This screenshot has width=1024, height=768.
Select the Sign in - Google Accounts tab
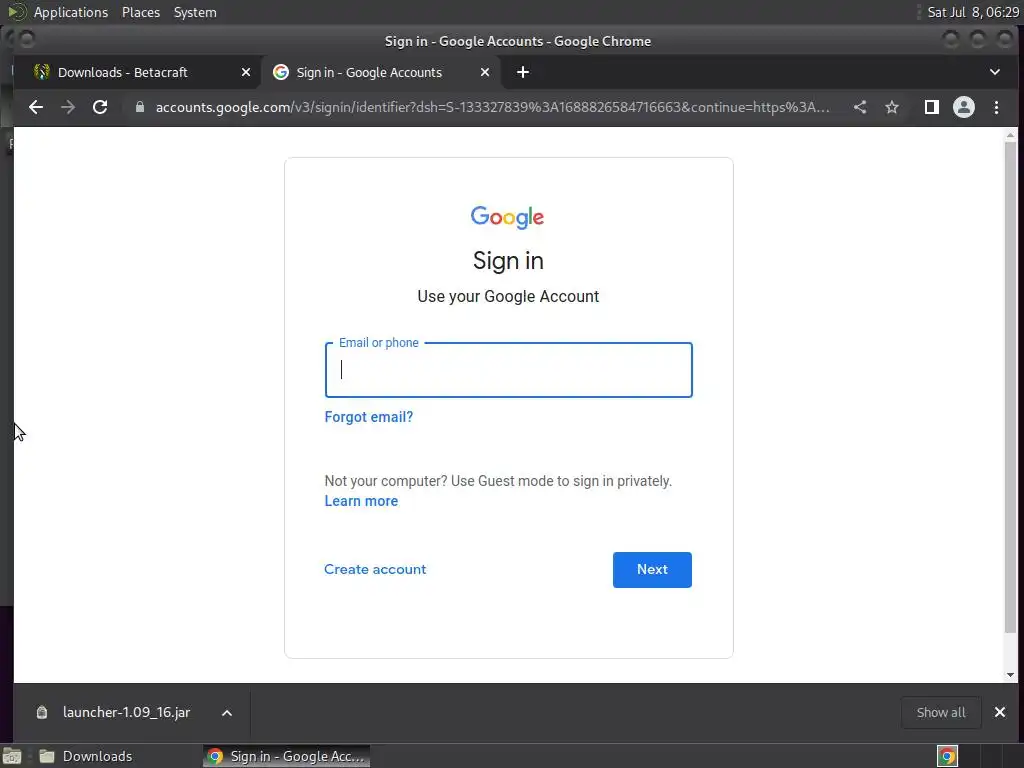coord(381,72)
